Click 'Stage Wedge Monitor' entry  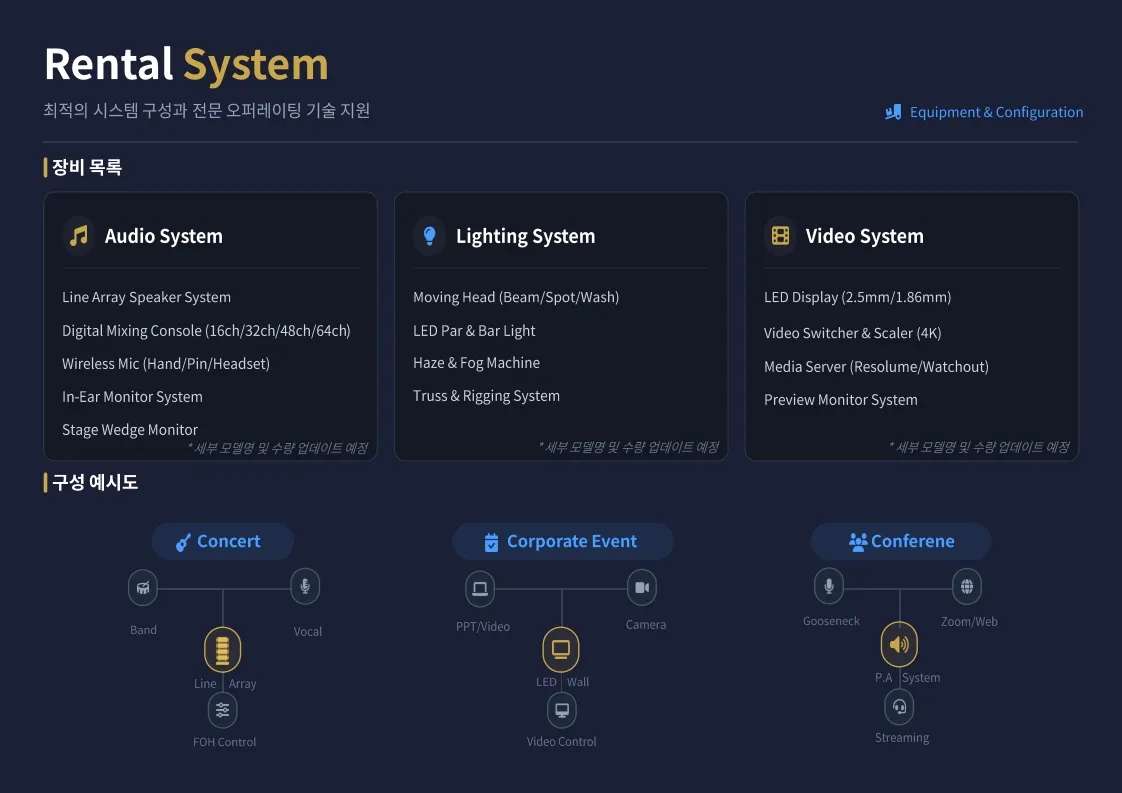tap(130, 429)
